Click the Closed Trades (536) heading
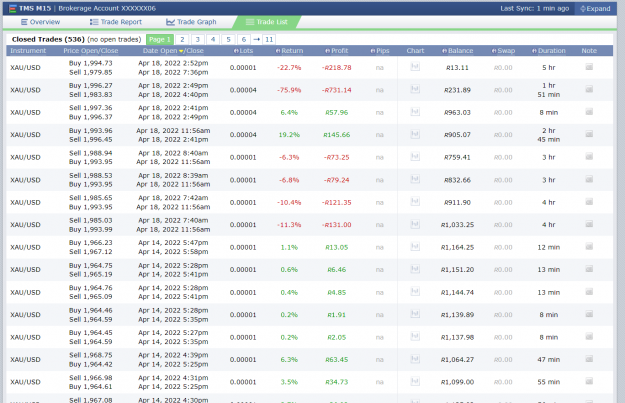The image size is (625, 403). (x=48, y=39)
